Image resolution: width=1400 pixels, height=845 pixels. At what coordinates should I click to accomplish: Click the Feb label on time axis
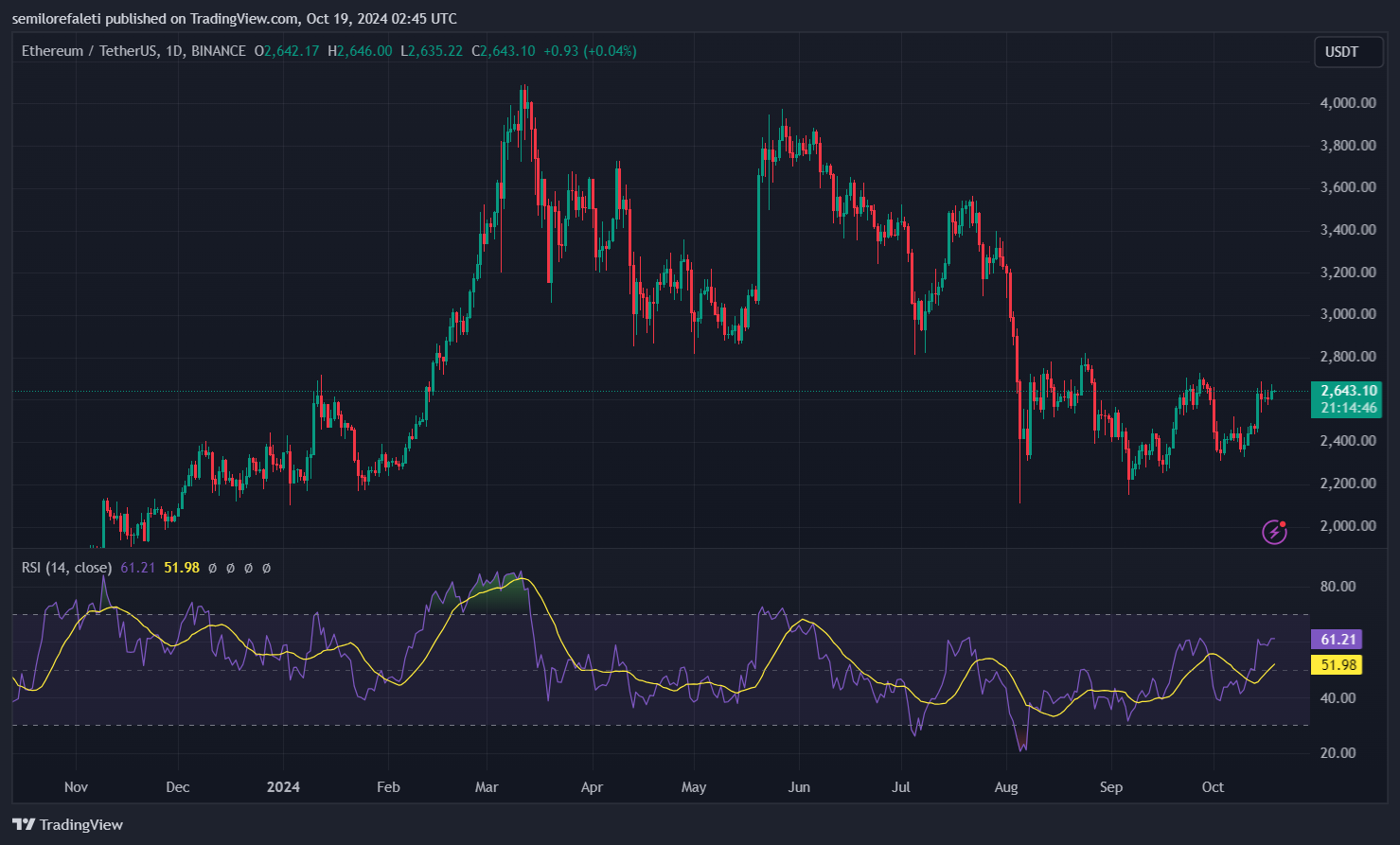point(388,787)
